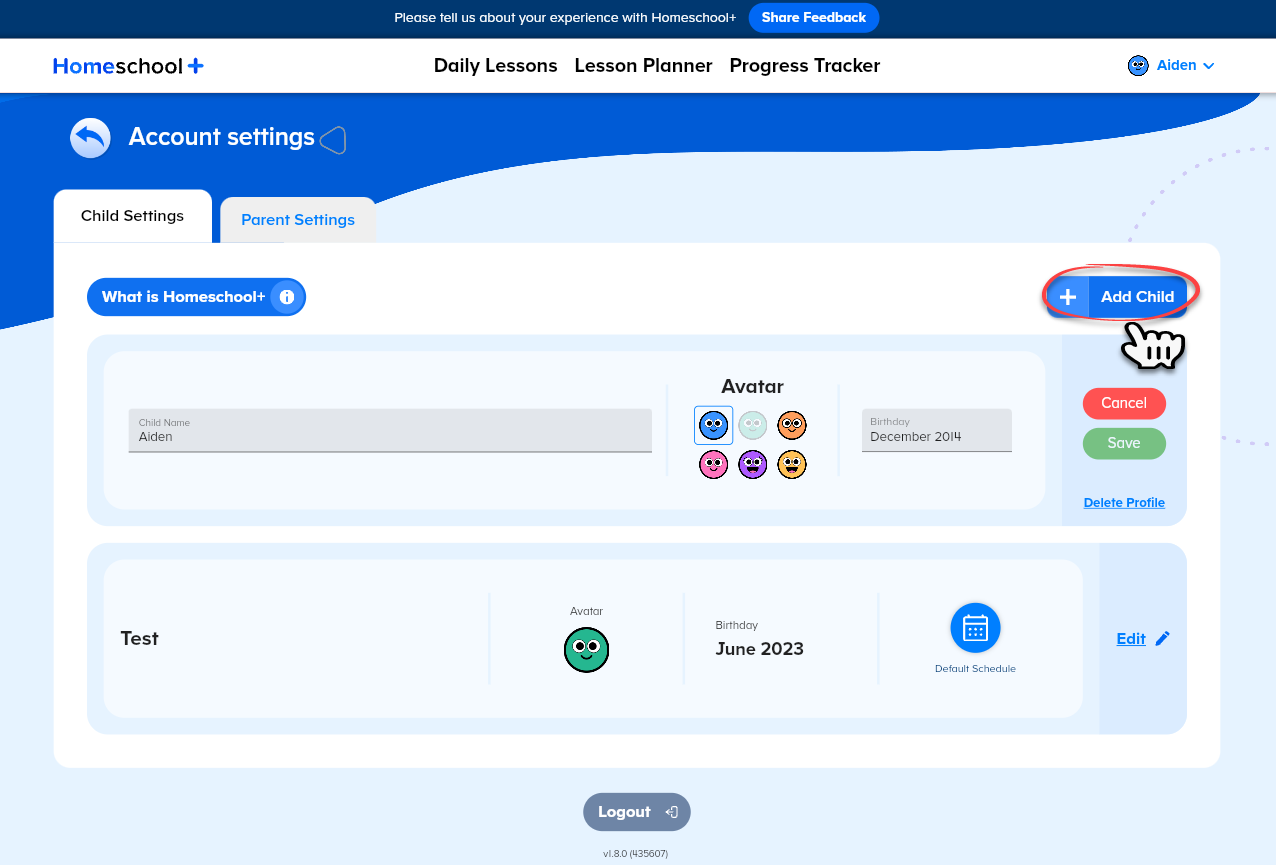The width and height of the screenshot is (1276, 865).
Task: Click the Child Name field with Aiden
Action: tap(390, 430)
